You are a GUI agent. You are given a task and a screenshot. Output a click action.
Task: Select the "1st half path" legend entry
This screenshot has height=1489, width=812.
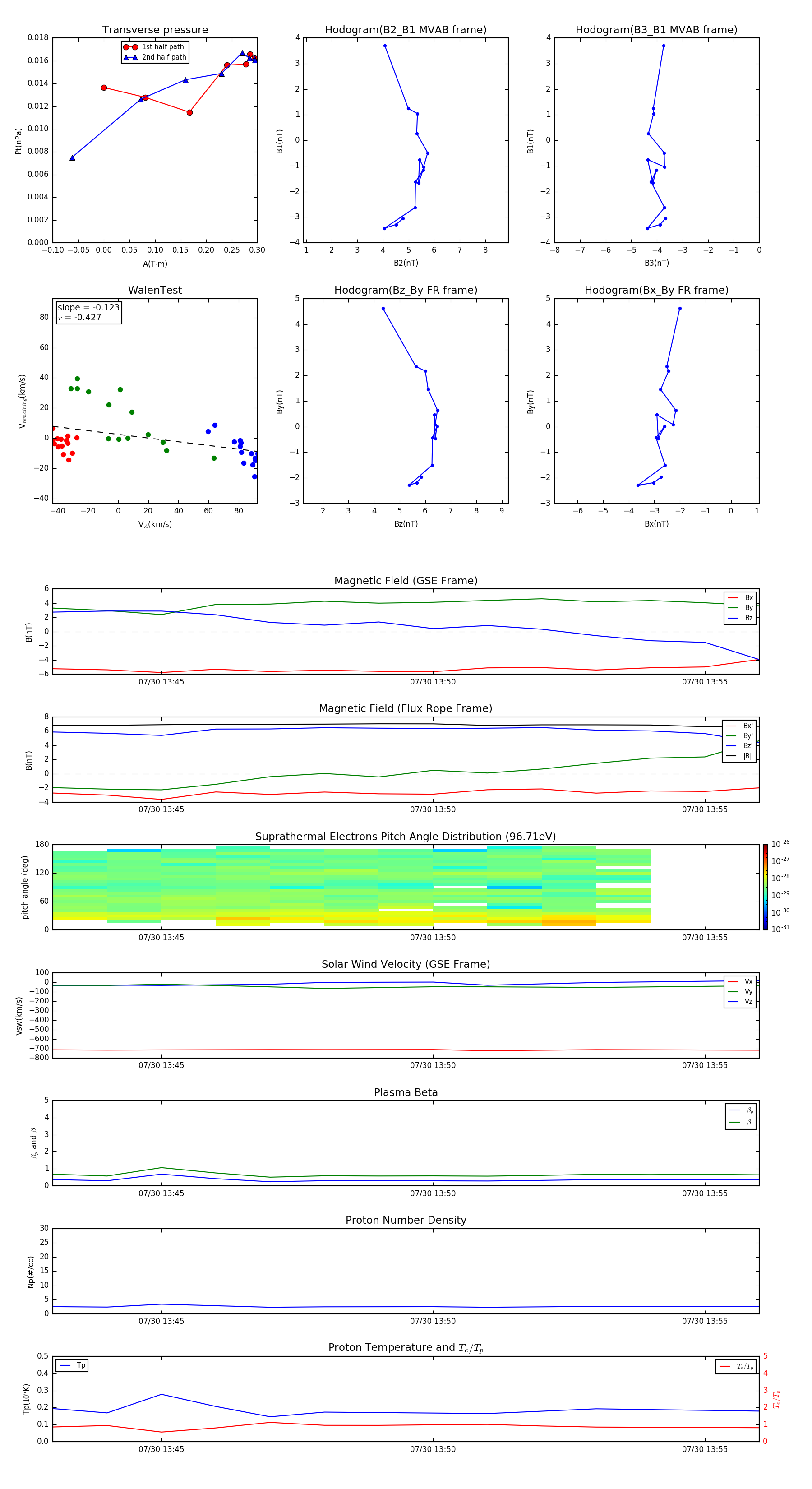(154, 47)
